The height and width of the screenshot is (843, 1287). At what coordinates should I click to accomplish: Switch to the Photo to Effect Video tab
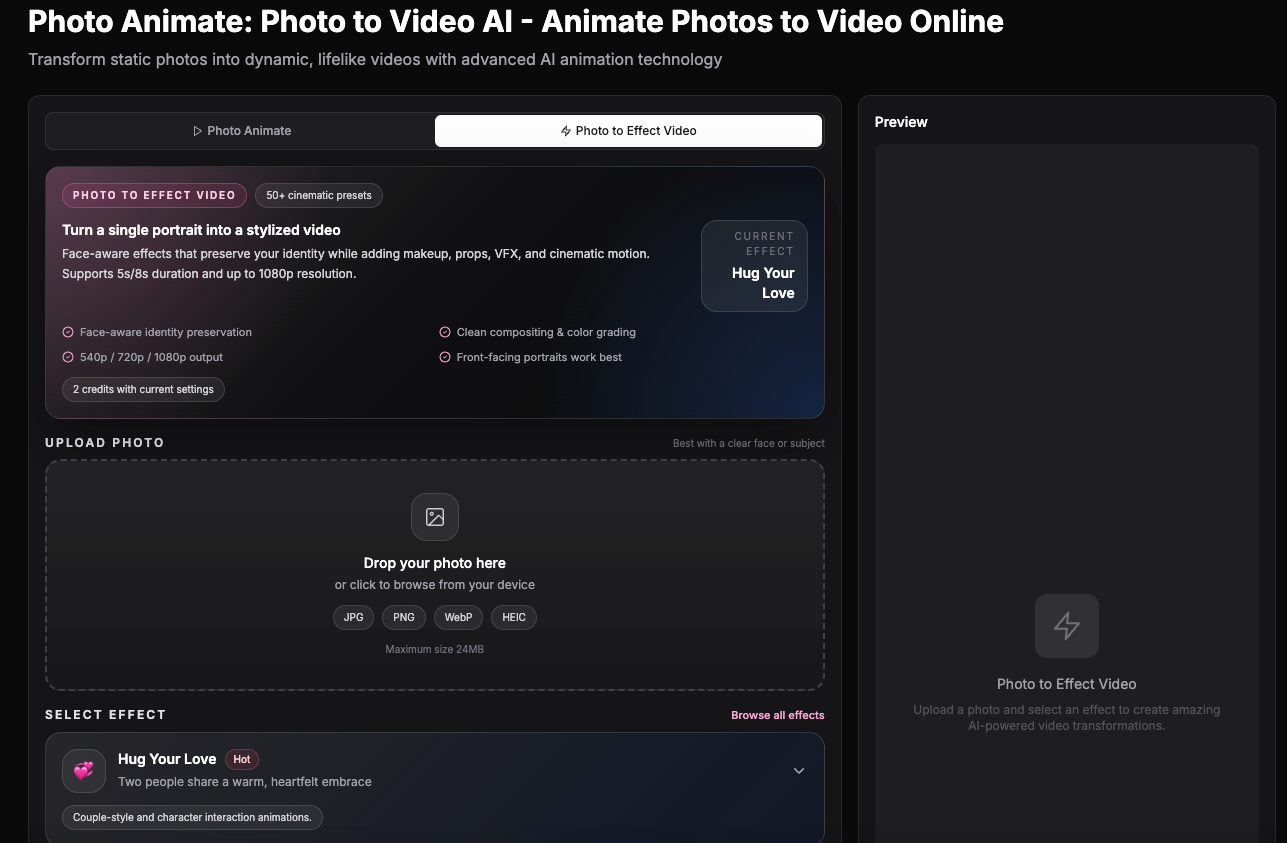coord(628,130)
